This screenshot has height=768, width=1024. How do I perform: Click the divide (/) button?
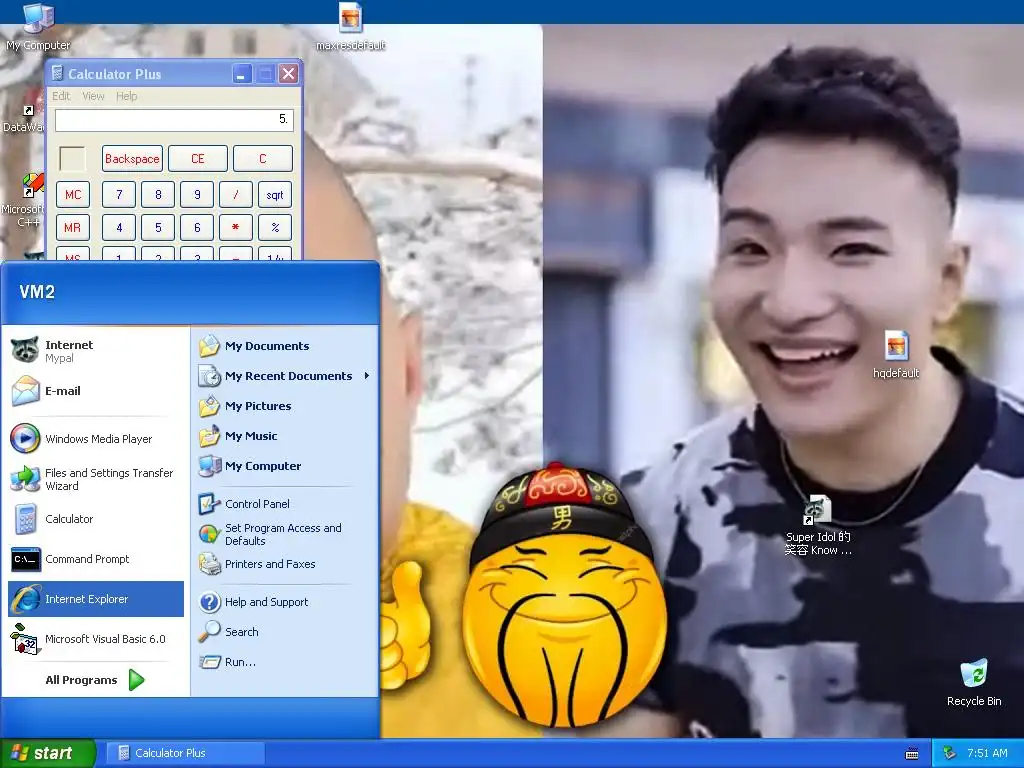click(236, 195)
